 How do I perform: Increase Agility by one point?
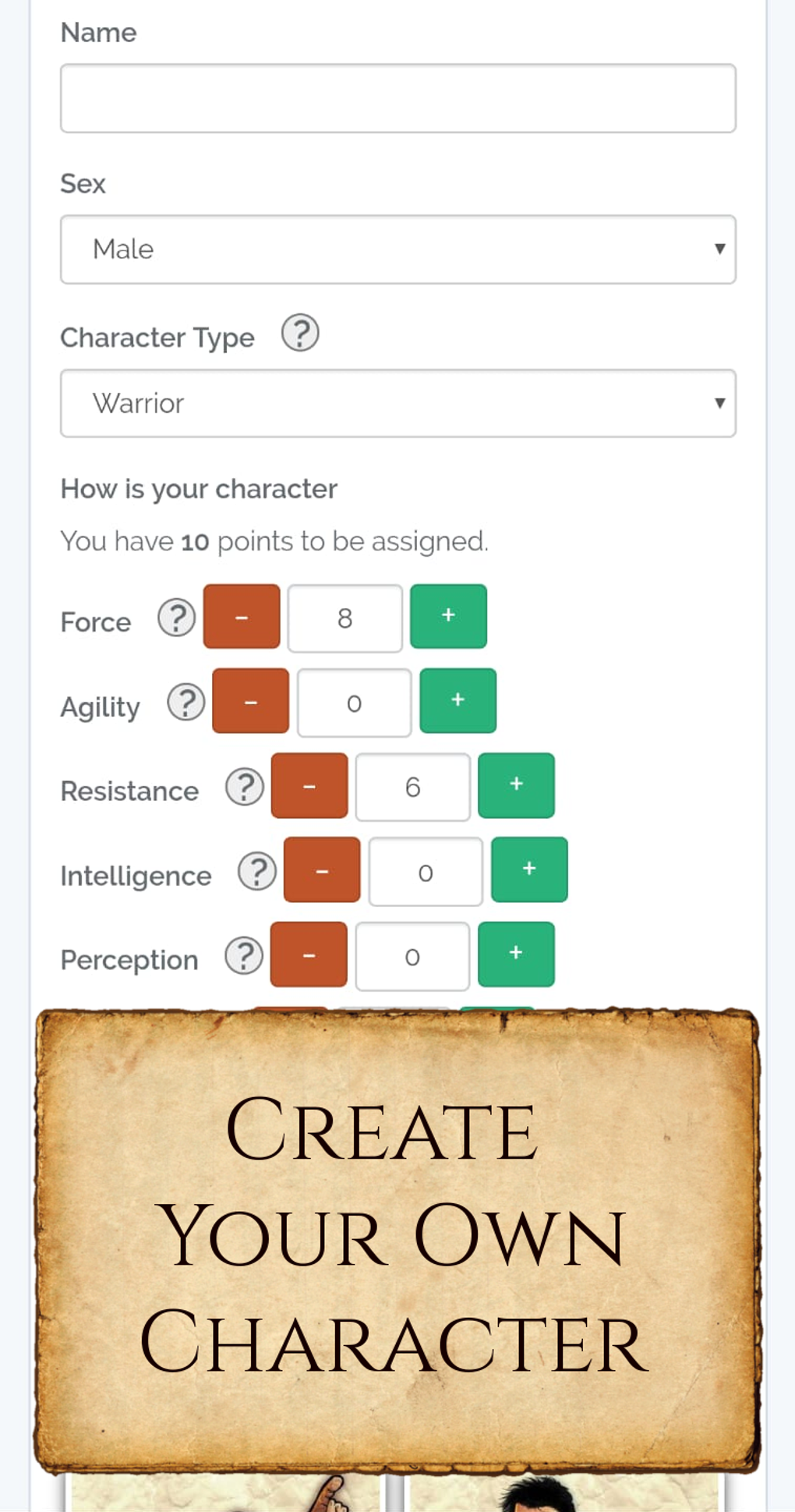(458, 701)
